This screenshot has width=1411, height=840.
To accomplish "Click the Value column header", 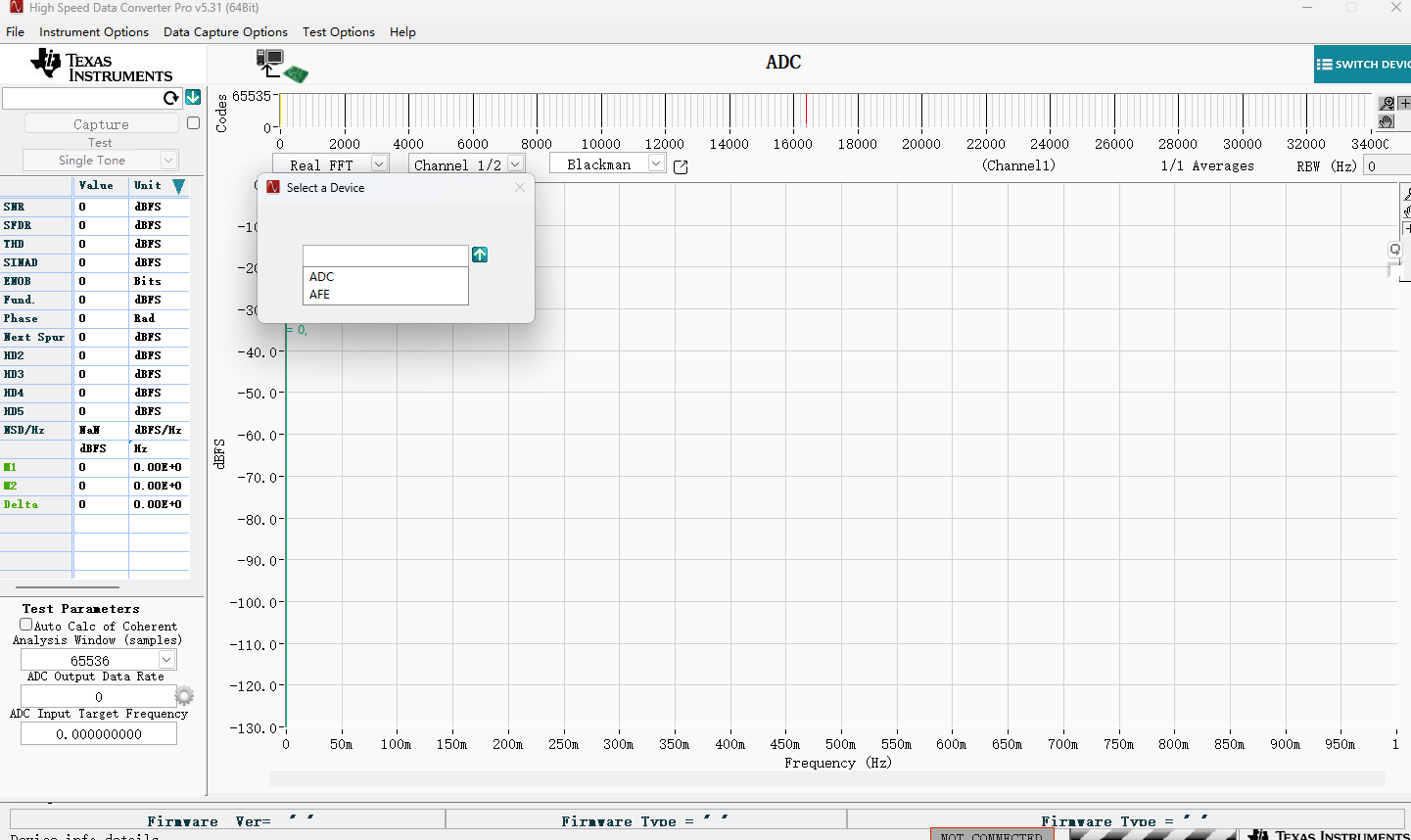I will click(96, 185).
